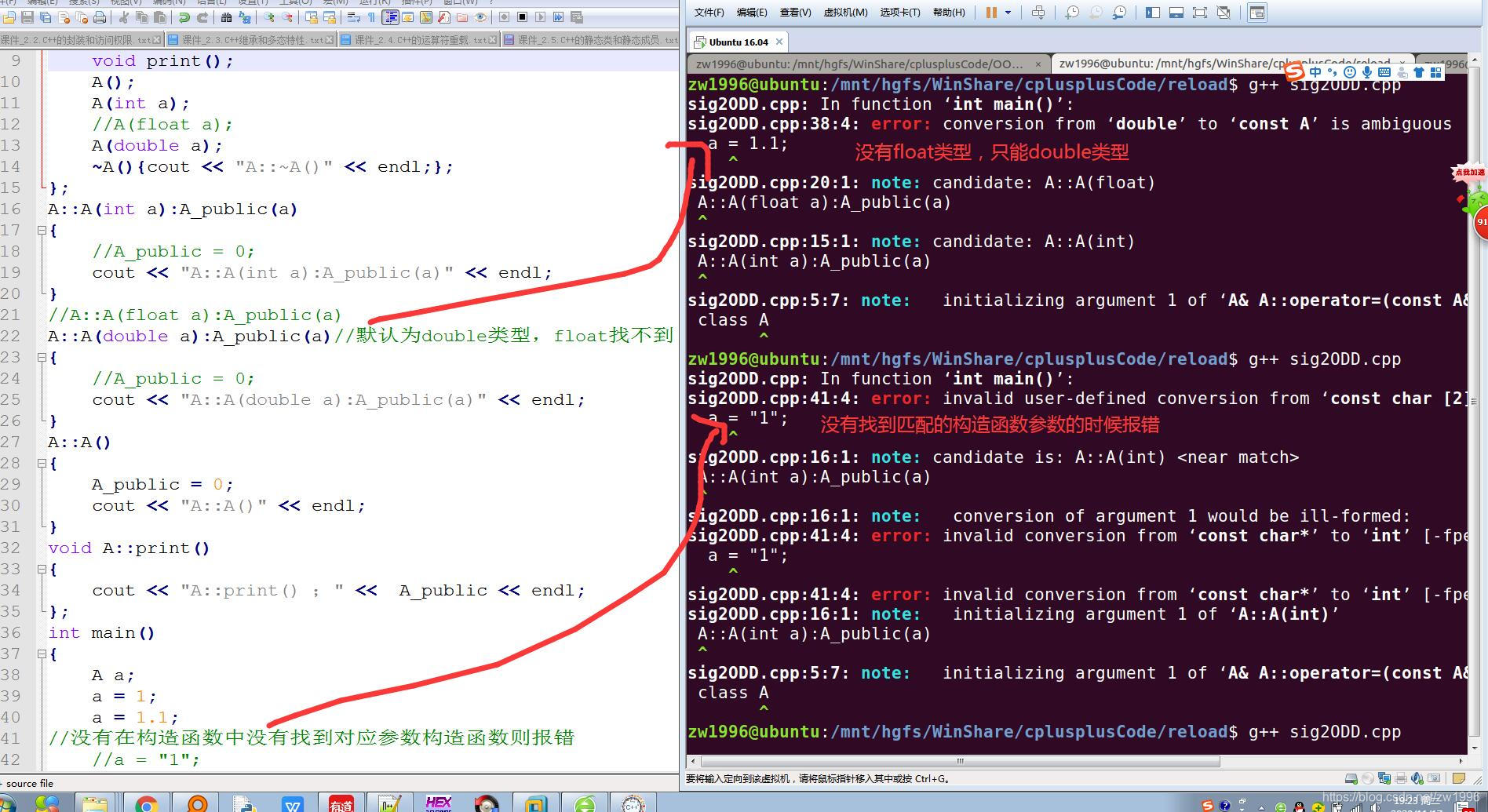
Task: Open VMware 文件(F) menu
Action: 709,13
